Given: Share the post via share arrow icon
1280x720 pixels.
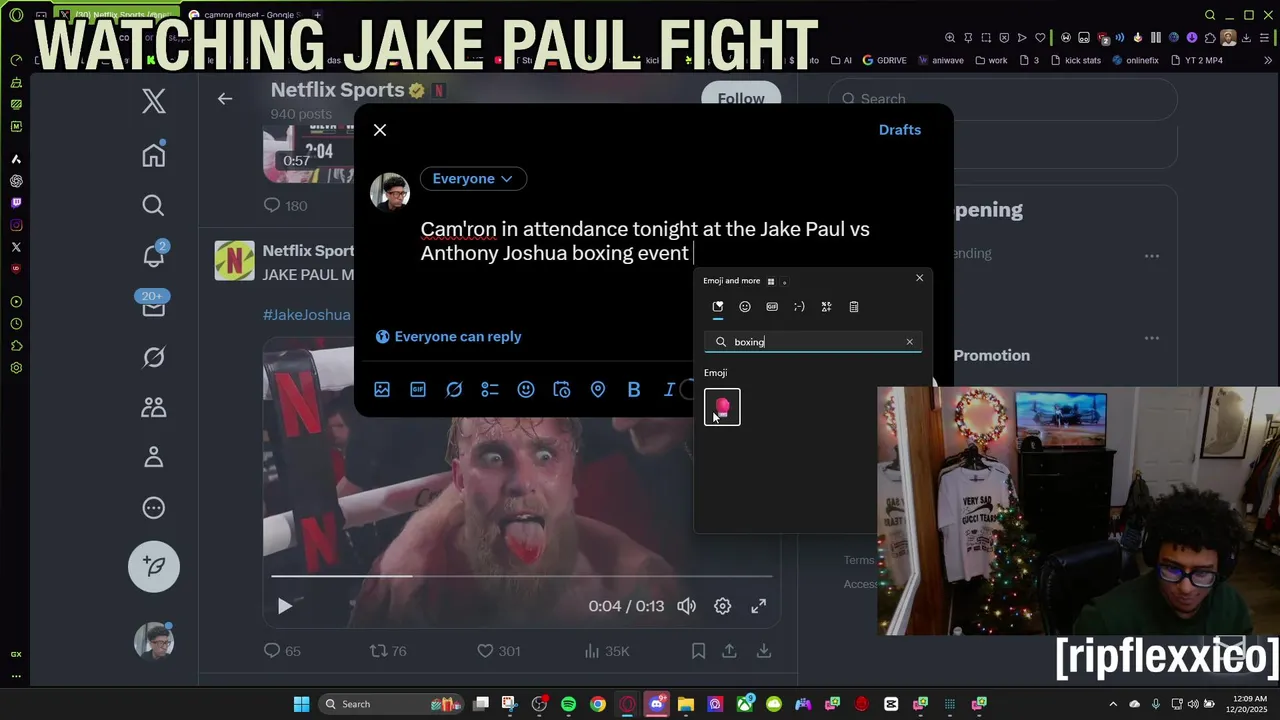Looking at the screenshot, I should [x=730, y=651].
